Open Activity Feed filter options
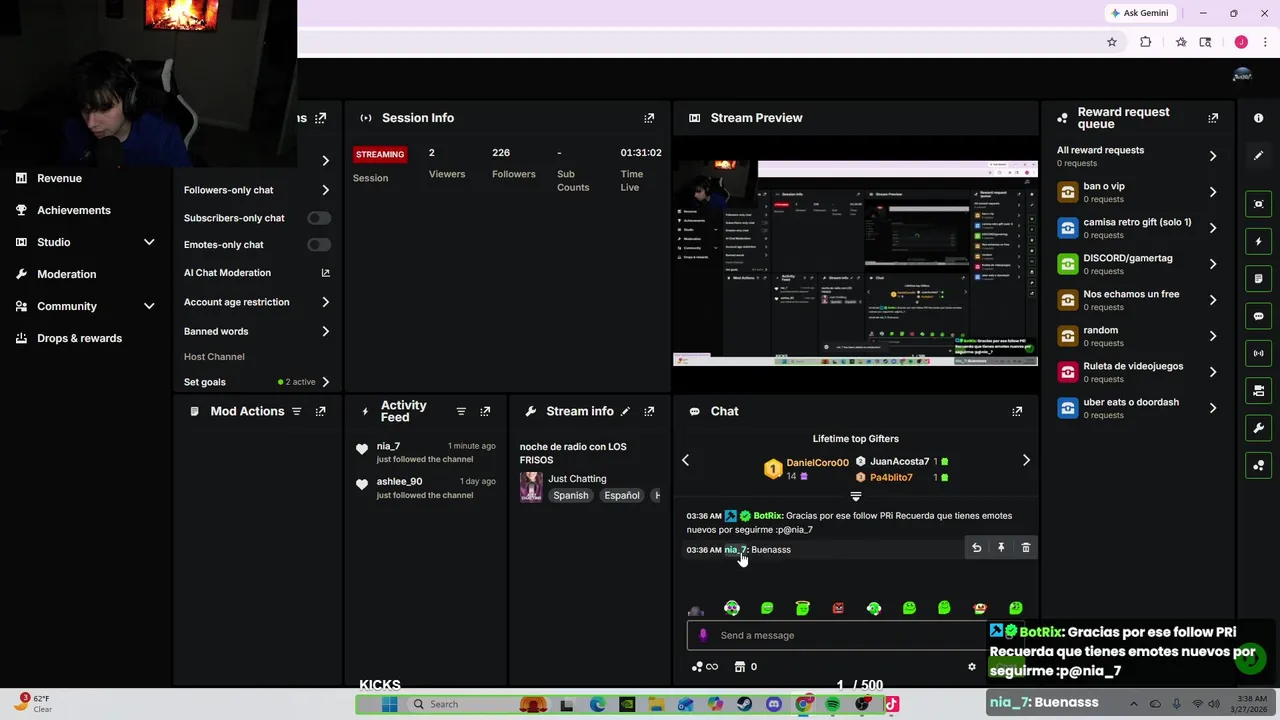Image resolution: width=1280 pixels, height=720 pixels. [x=461, y=411]
